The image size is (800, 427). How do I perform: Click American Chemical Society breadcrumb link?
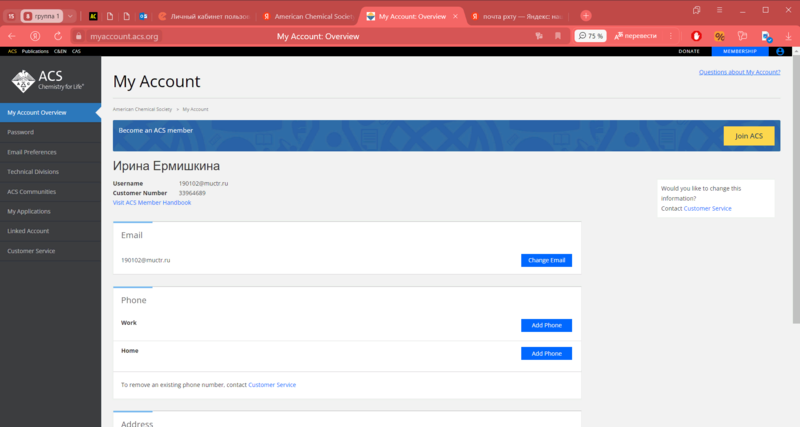coord(142,109)
